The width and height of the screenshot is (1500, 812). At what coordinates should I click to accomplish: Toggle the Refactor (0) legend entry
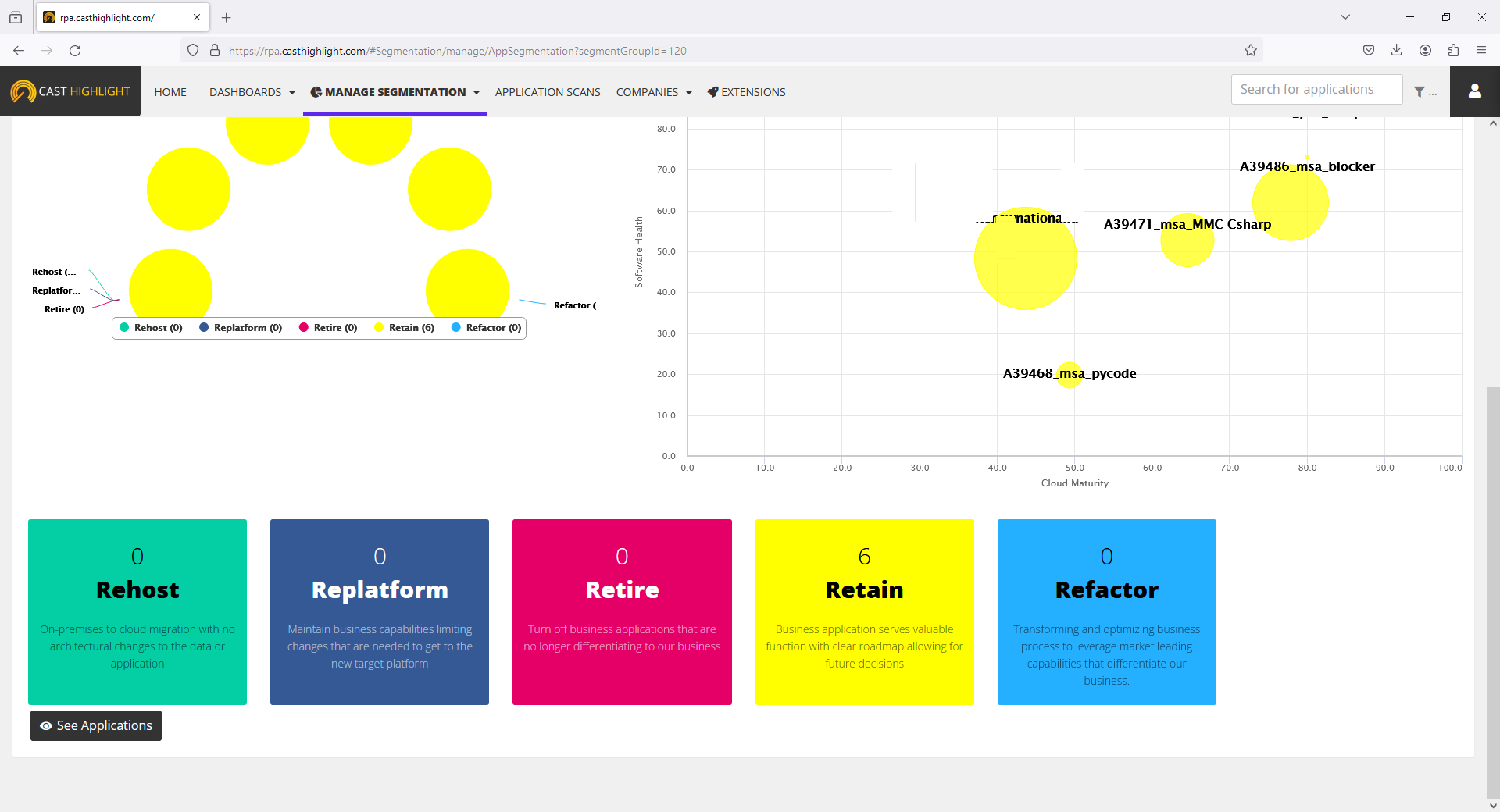[x=487, y=328]
